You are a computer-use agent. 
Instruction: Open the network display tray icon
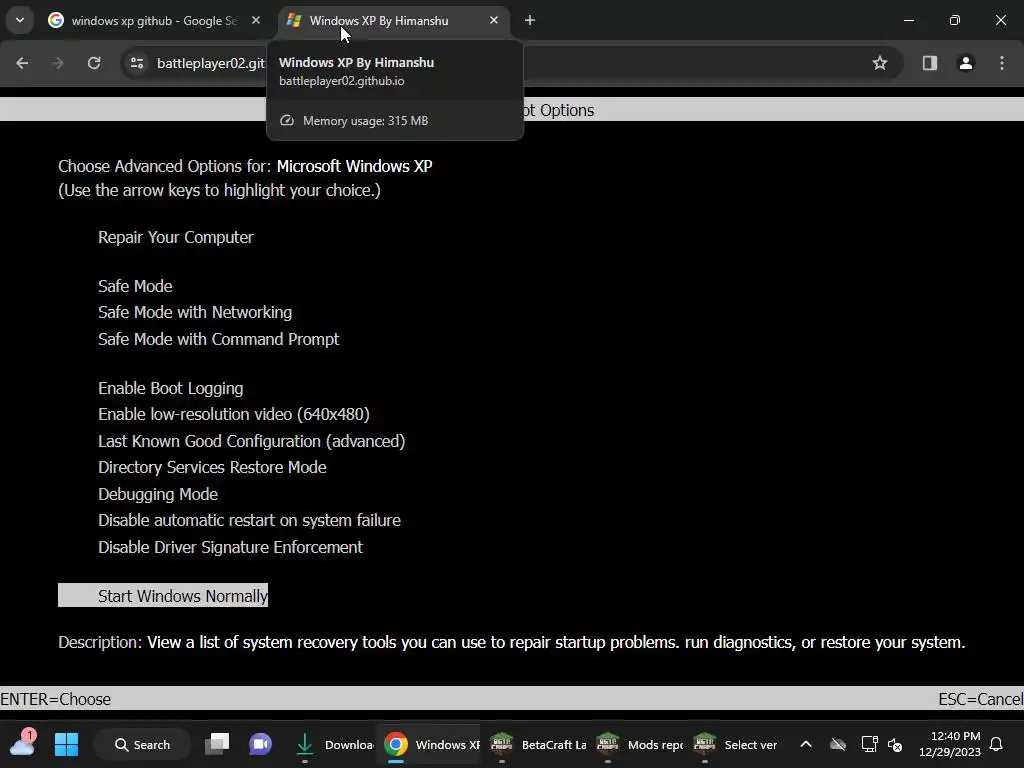click(869, 744)
